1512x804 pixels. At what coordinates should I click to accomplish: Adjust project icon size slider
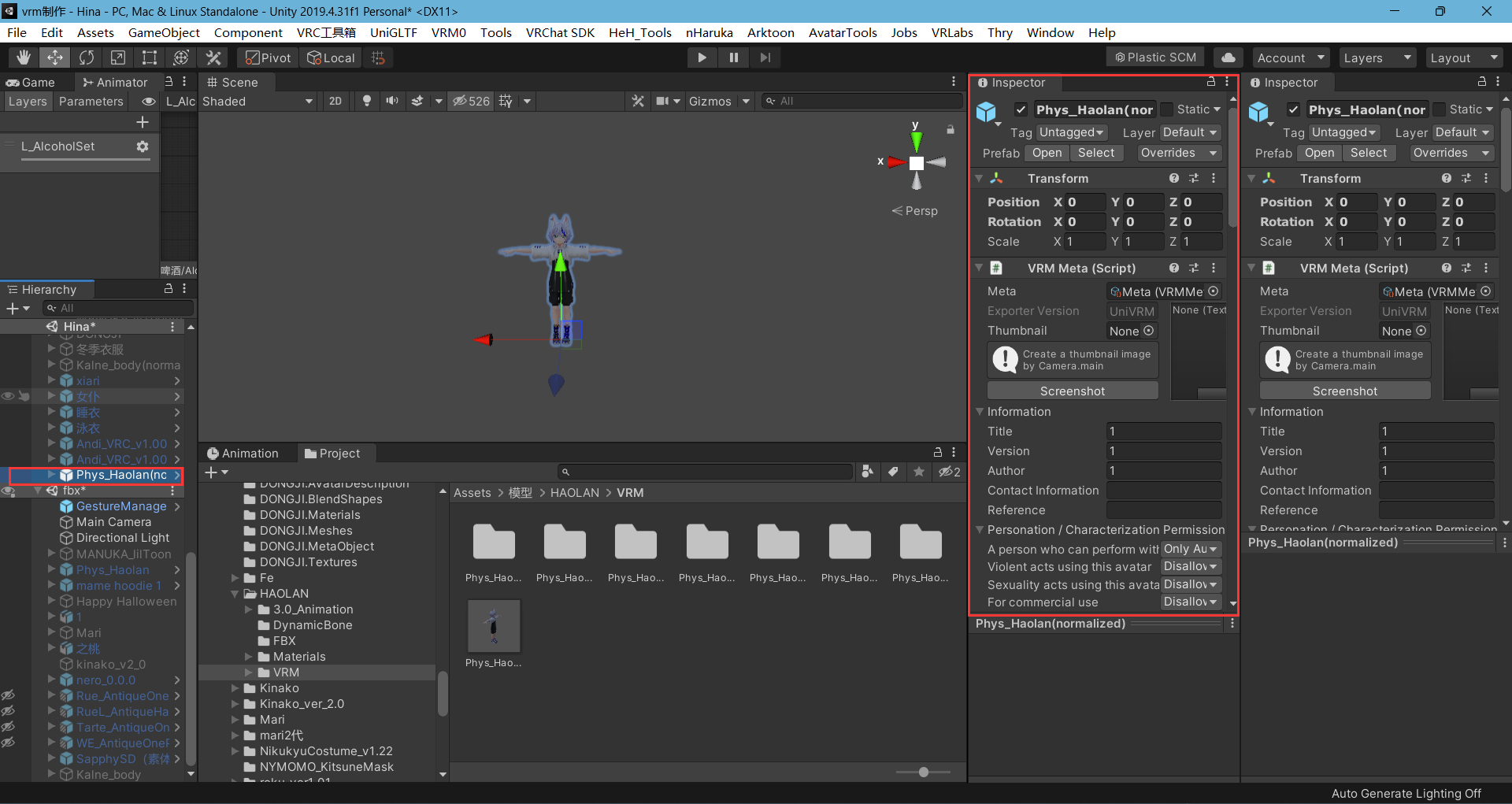[x=923, y=772]
